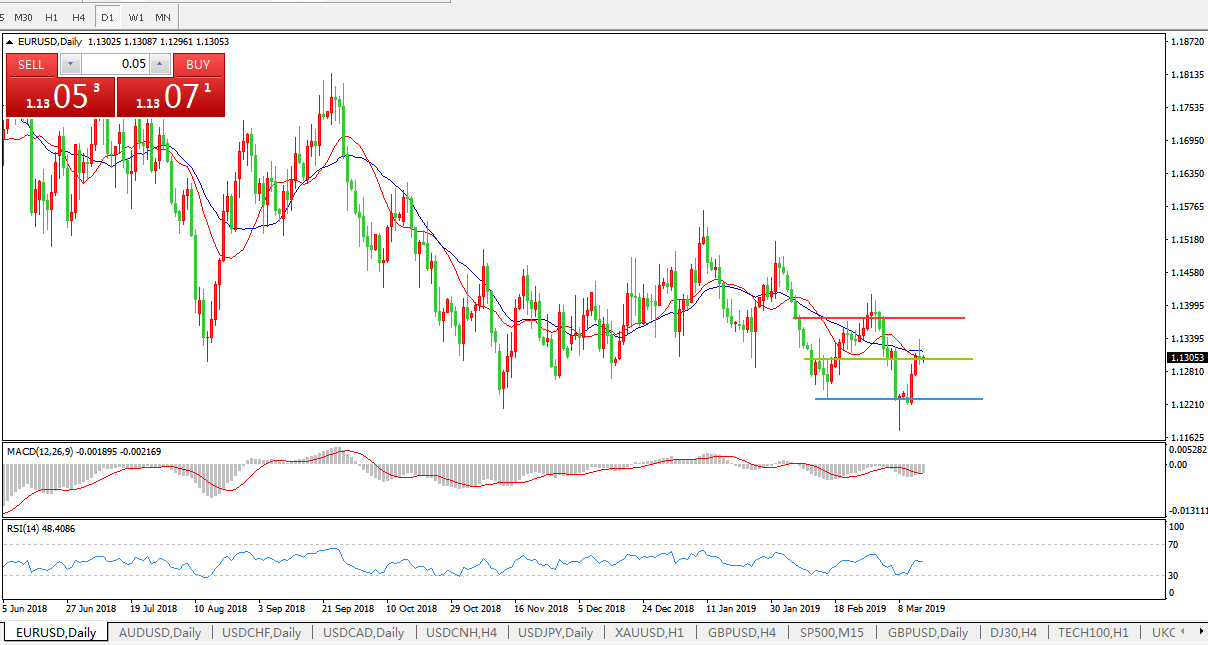Switch to M30 timeframe
1208x645 pixels.
coord(23,17)
